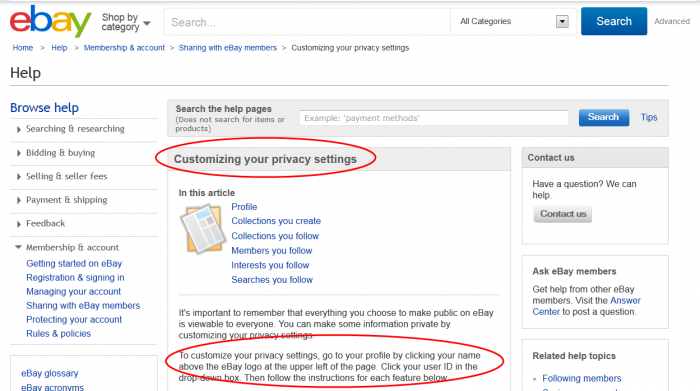Open eBay glossary link
This screenshot has height=391, width=700.
point(50,373)
